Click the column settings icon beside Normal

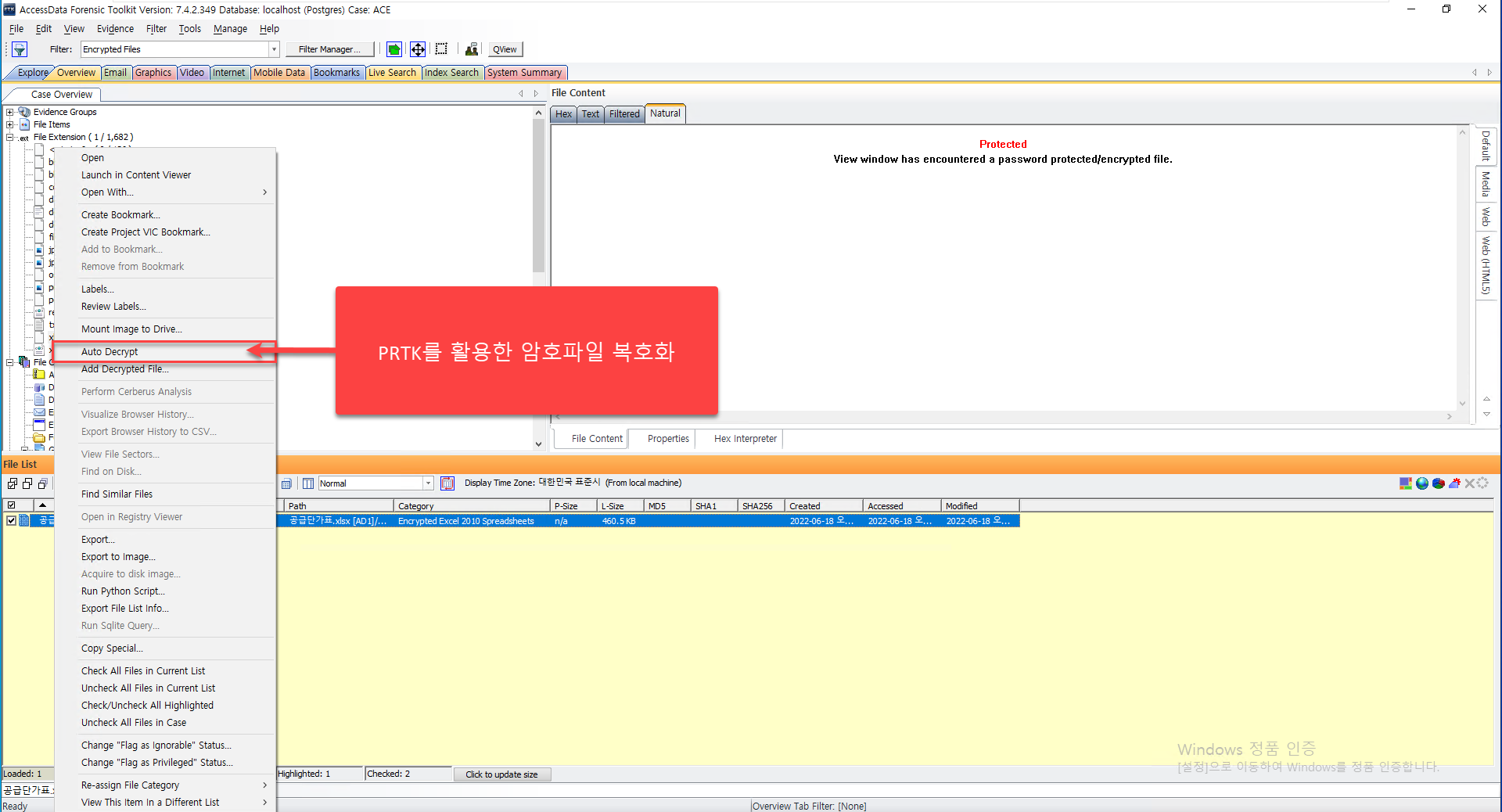[308, 483]
